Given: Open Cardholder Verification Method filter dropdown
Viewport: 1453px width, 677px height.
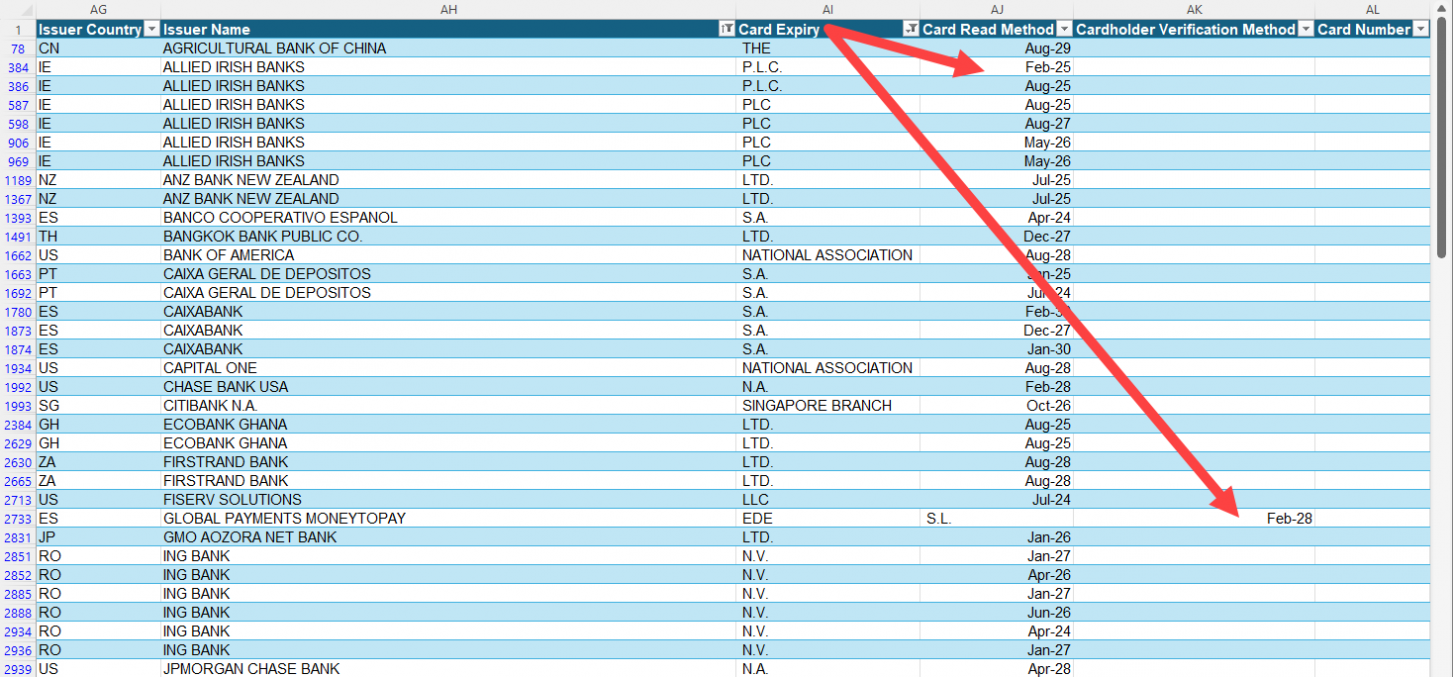Looking at the screenshot, I should click(1305, 30).
